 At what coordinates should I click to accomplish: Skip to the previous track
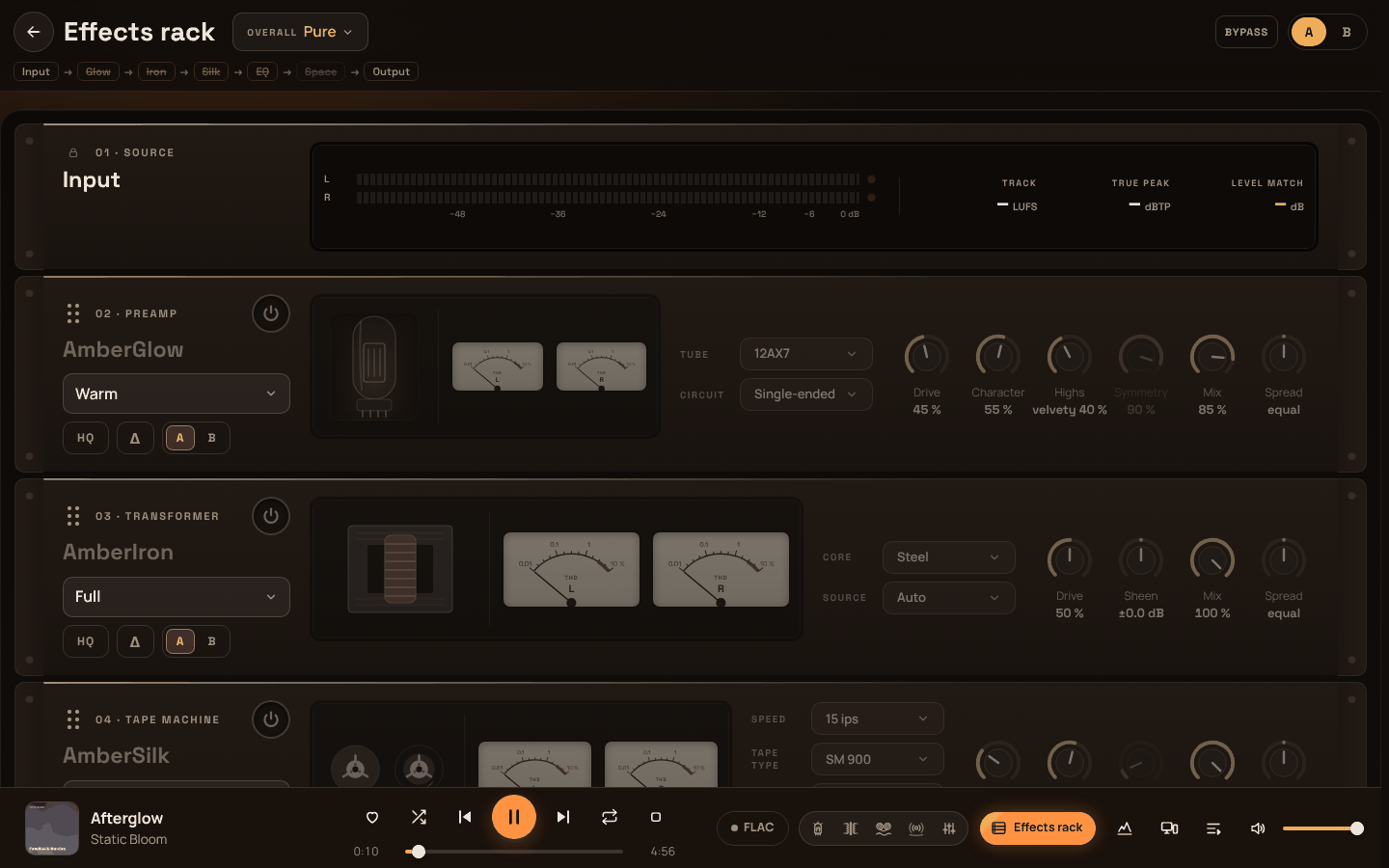click(x=465, y=817)
